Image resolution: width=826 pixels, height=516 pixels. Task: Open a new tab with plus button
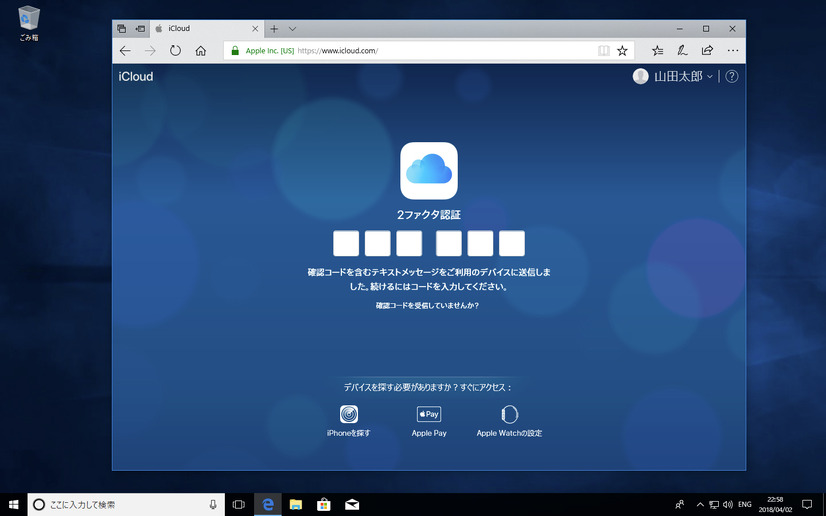[x=274, y=29]
